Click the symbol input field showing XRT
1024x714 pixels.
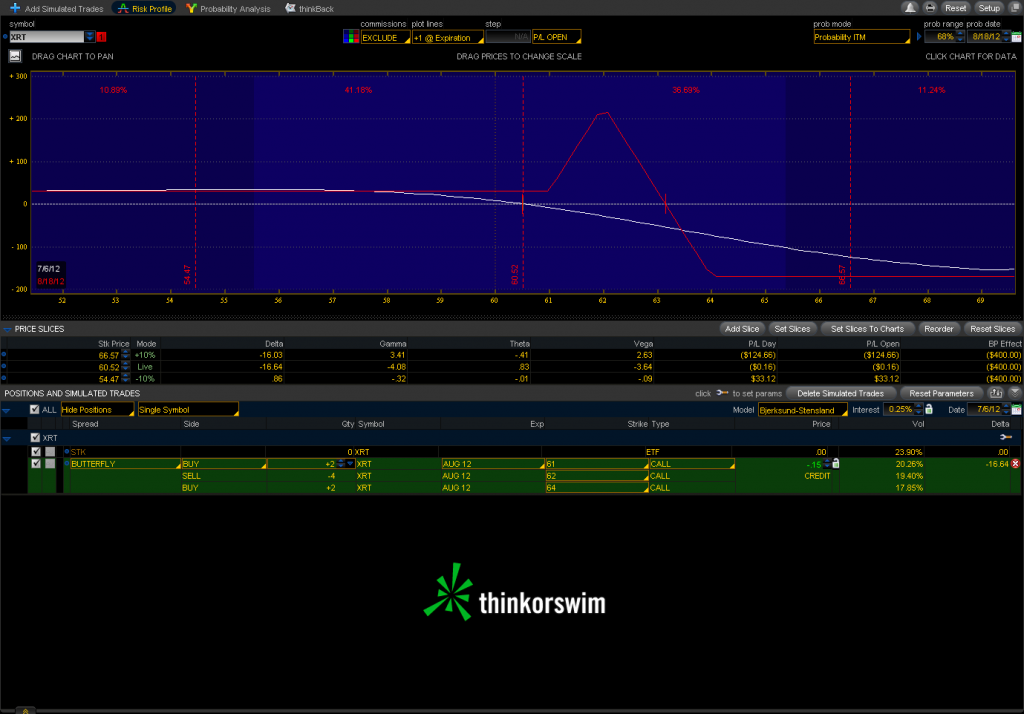point(47,37)
